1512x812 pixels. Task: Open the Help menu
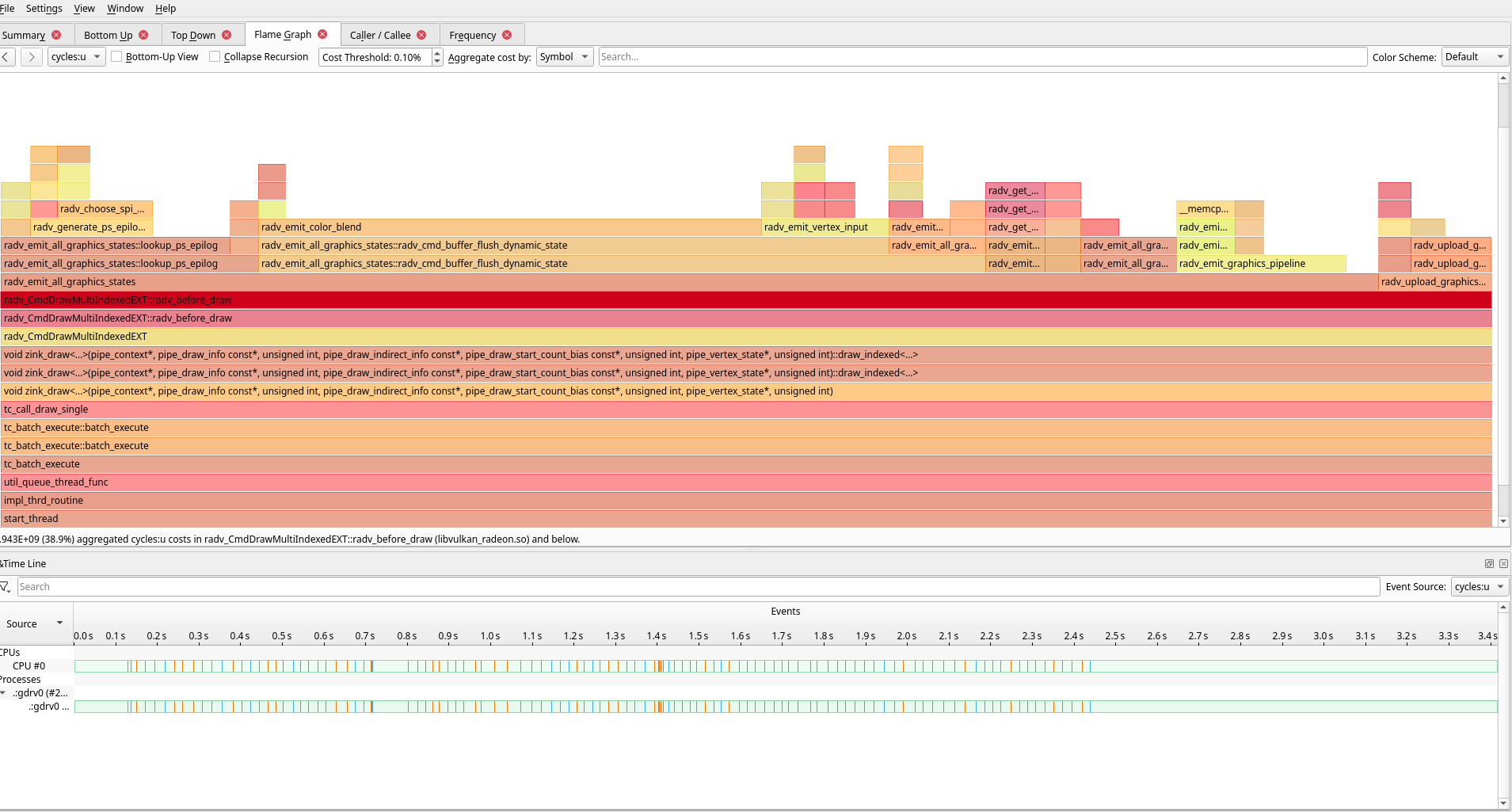[x=166, y=9]
